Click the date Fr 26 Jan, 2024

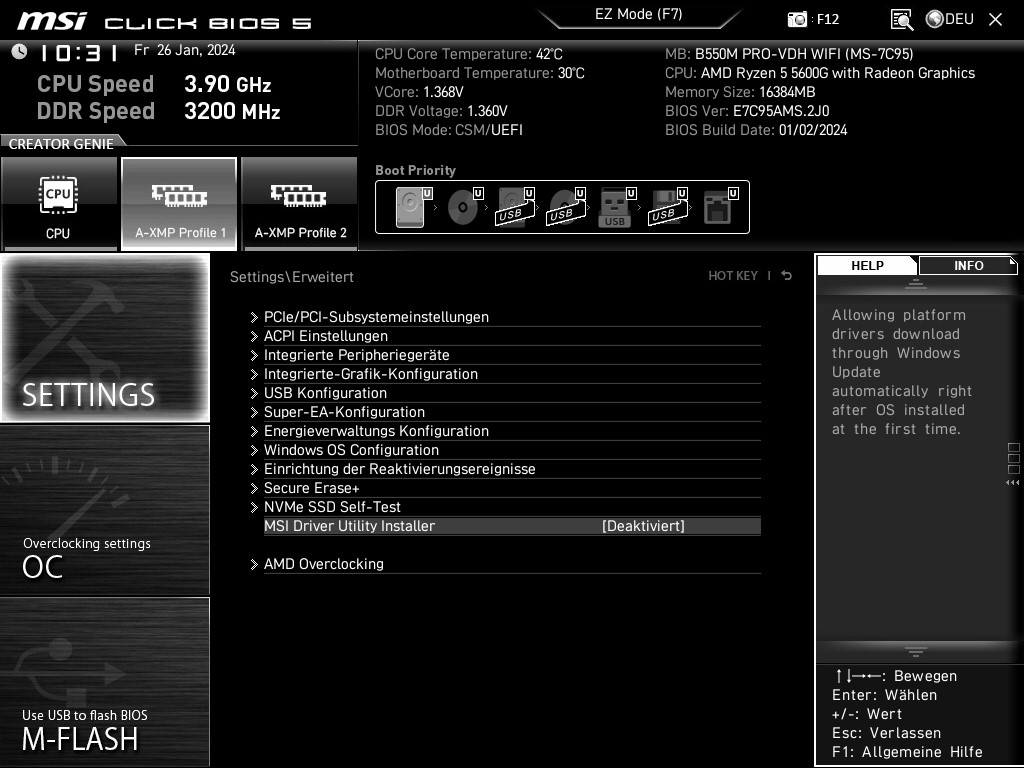tap(185, 50)
